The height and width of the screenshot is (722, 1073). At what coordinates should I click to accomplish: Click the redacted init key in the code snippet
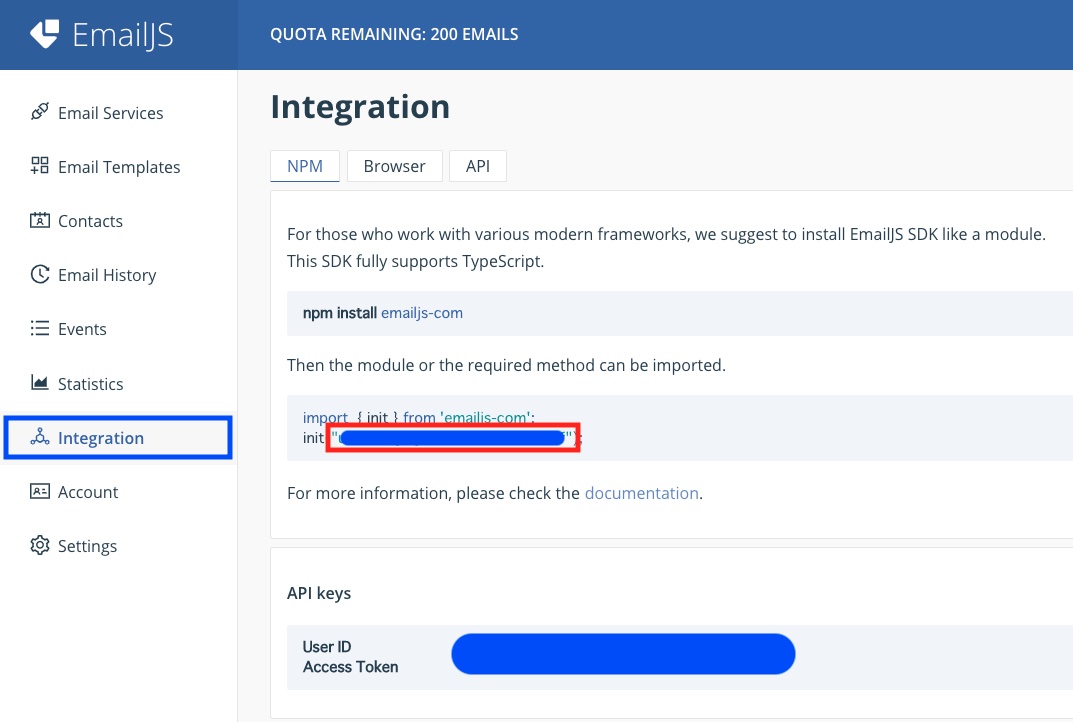452,437
